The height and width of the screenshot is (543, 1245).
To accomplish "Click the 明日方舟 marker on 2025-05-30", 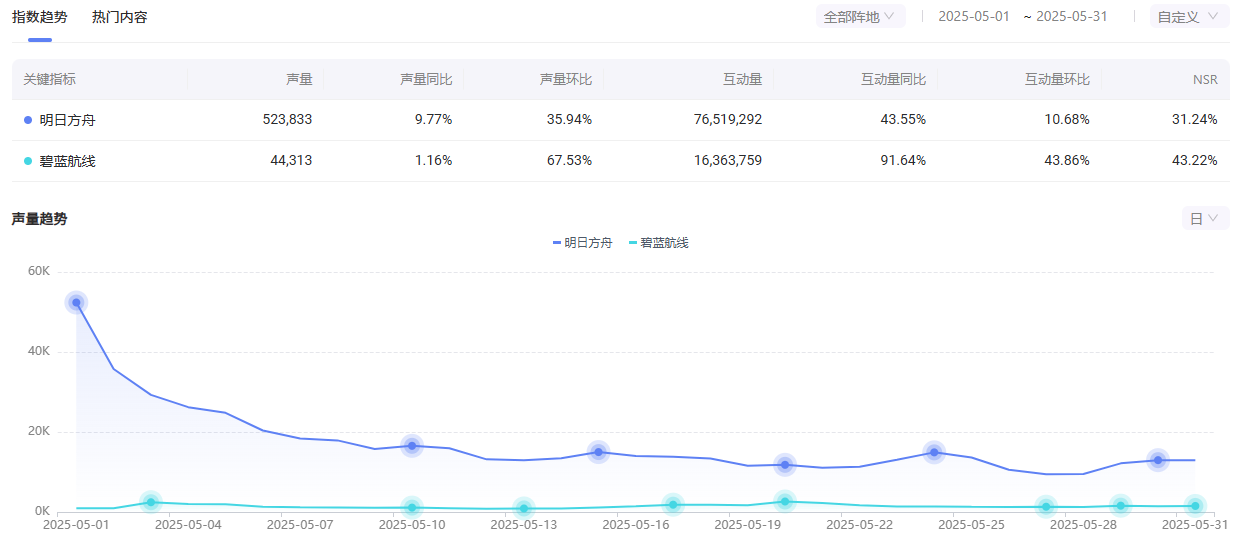I will point(1158,460).
